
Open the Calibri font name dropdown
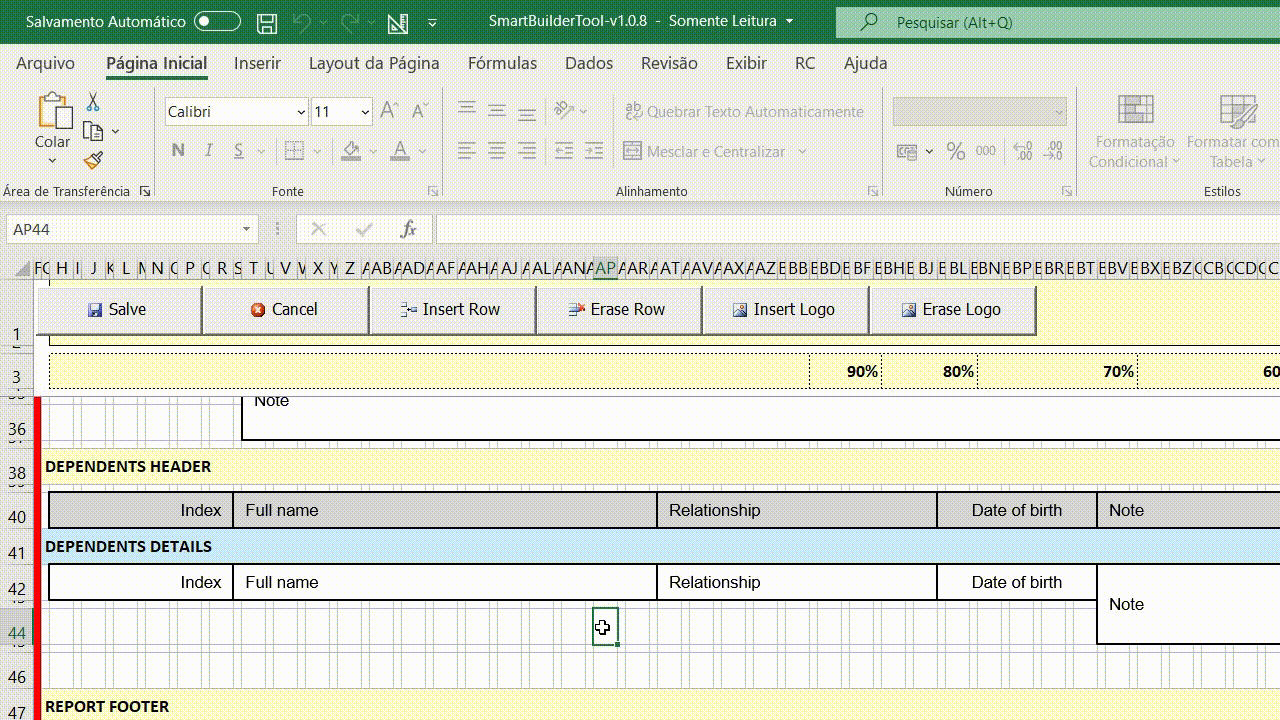click(301, 112)
